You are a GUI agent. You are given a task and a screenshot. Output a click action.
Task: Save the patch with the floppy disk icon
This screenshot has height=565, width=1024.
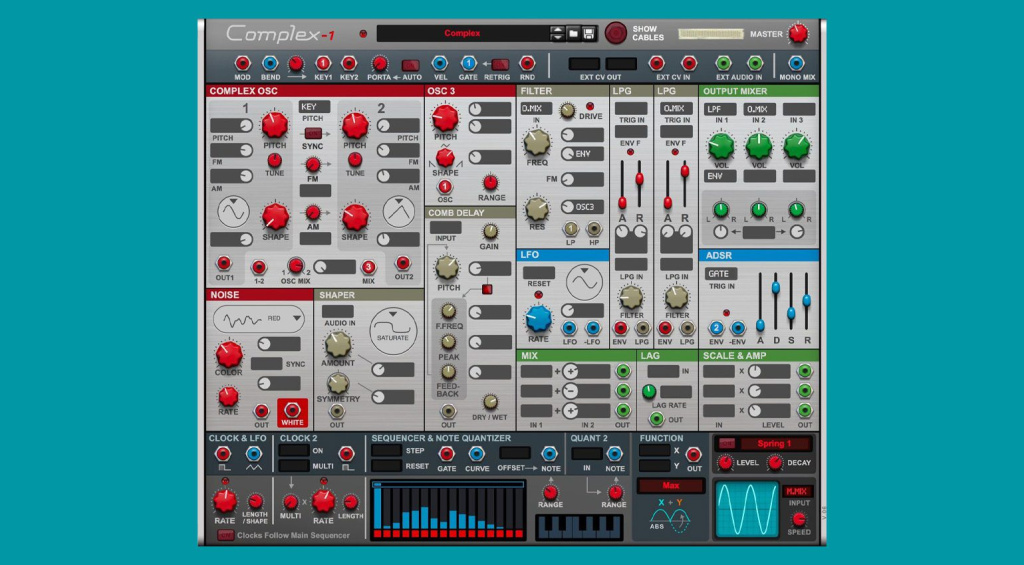[x=588, y=33]
